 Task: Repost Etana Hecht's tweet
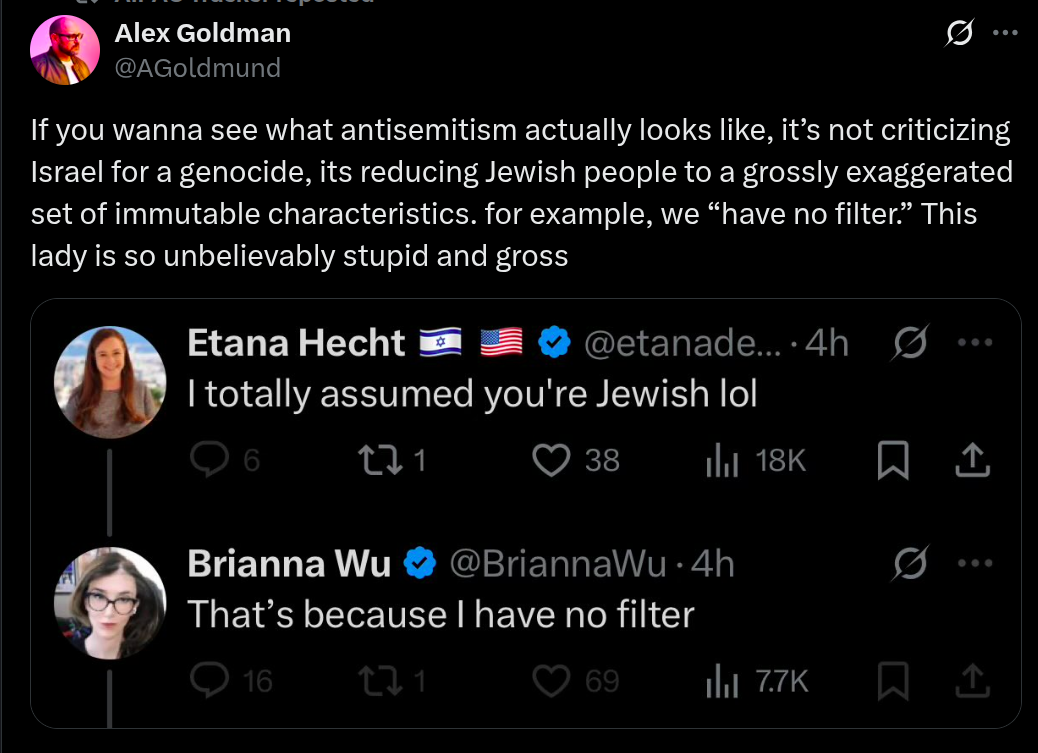point(376,460)
